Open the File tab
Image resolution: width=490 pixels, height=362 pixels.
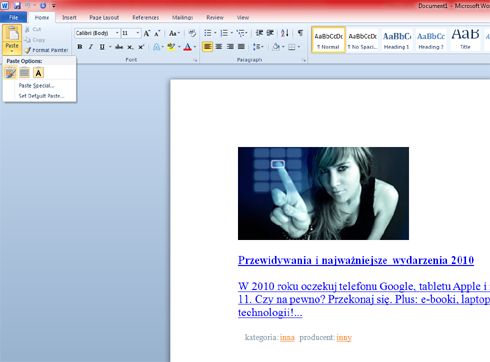[13, 17]
